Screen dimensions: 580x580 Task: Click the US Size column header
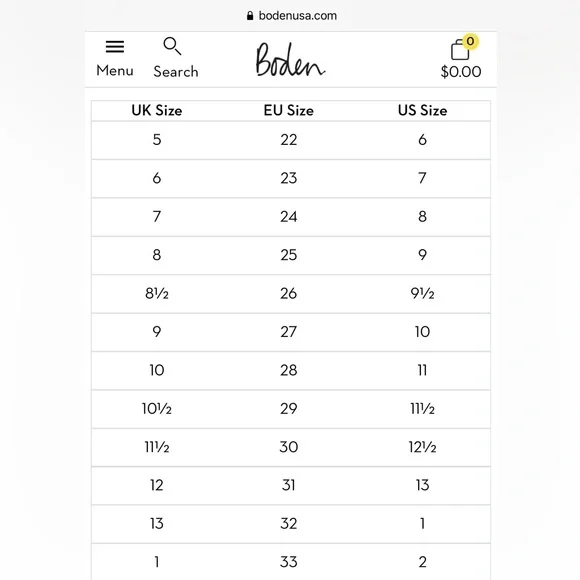(x=422, y=110)
